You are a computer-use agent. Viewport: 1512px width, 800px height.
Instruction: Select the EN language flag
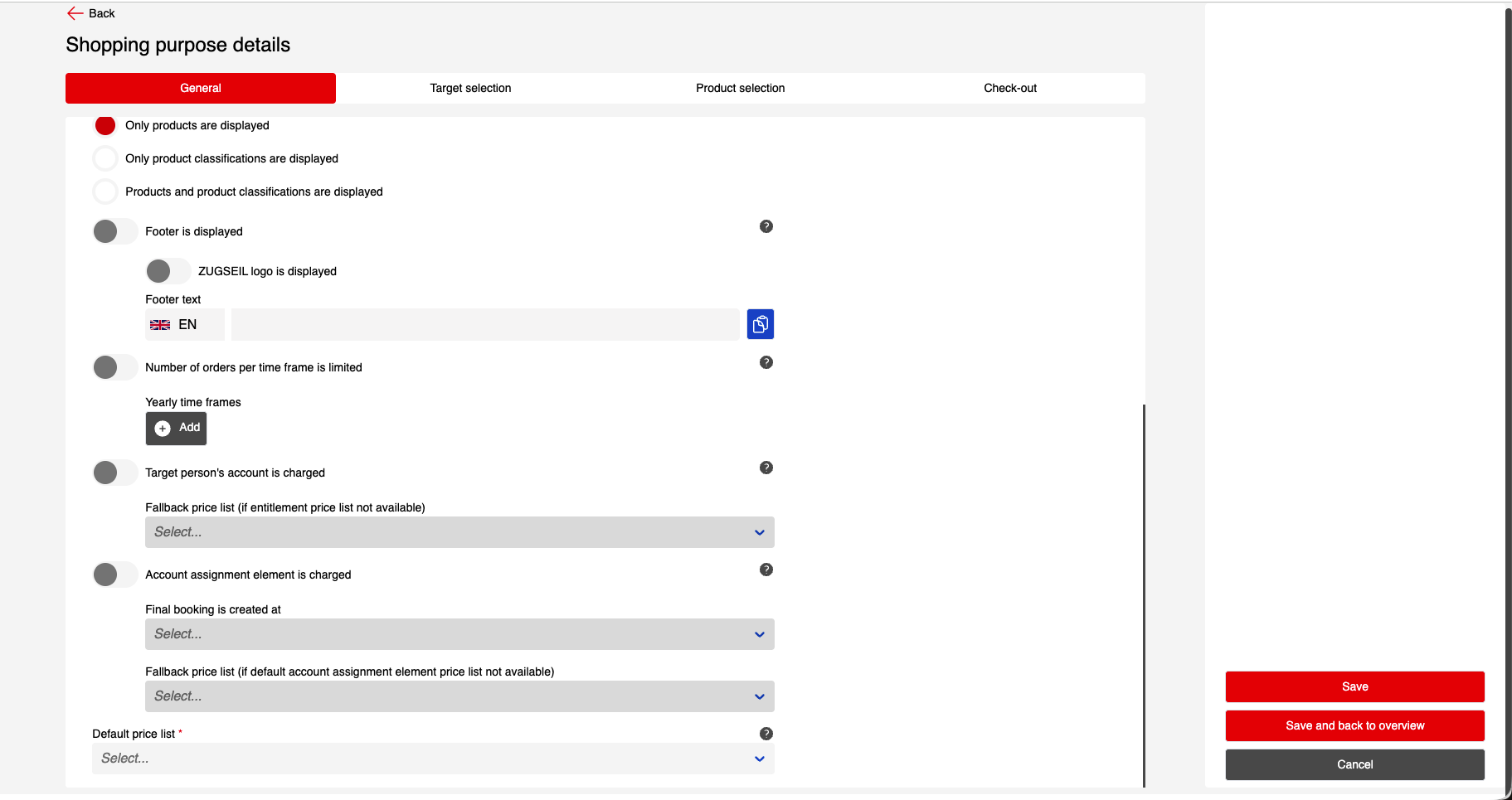point(160,325)
